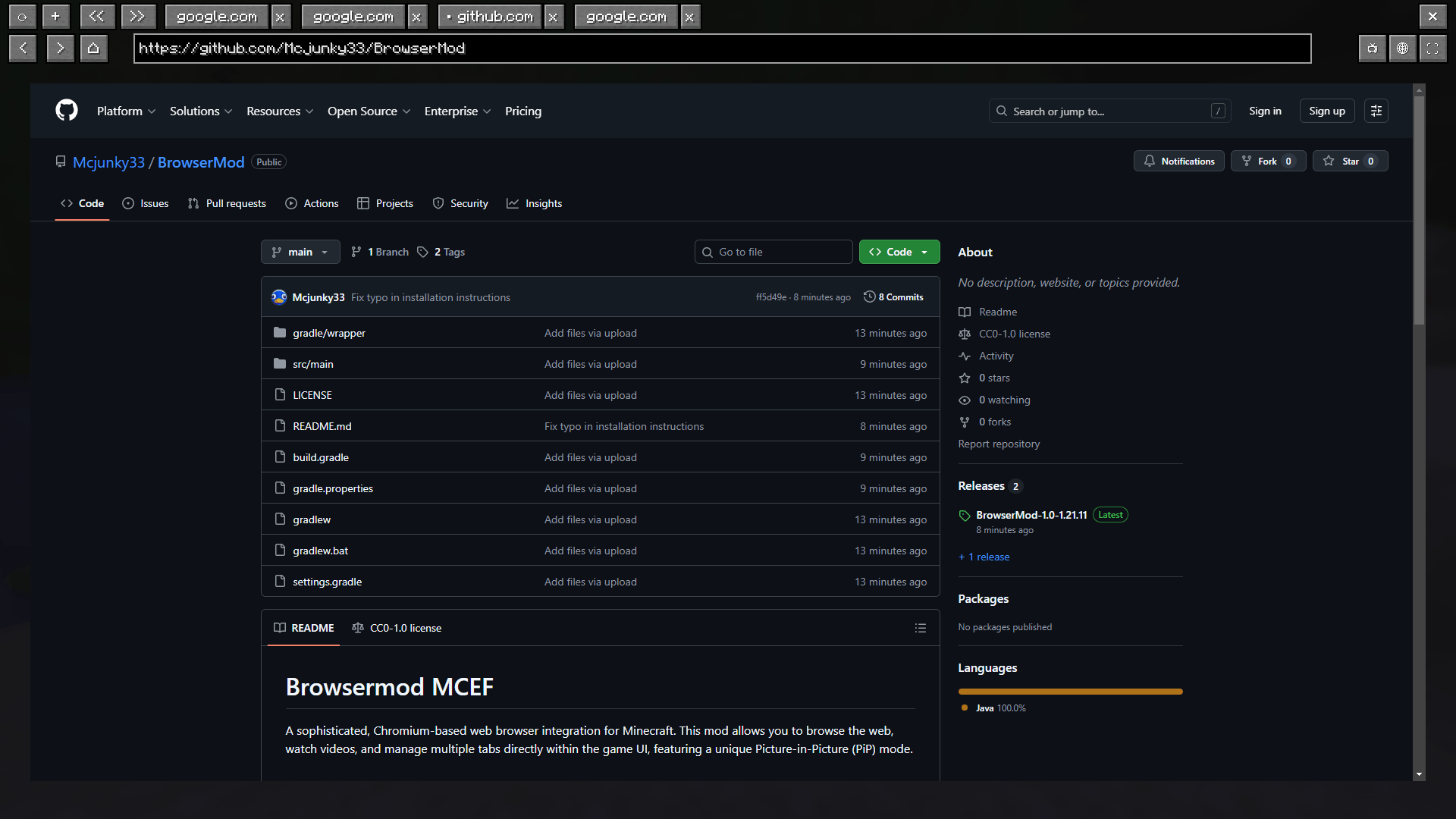Switch to the Issues tab
Viewport: 1456px width, 819px height.
point(146,203)
